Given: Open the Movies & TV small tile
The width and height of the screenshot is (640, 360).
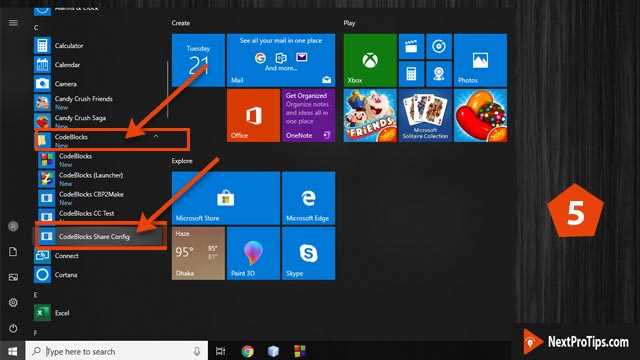Looking at the screenshot, I should click(411, 47).
